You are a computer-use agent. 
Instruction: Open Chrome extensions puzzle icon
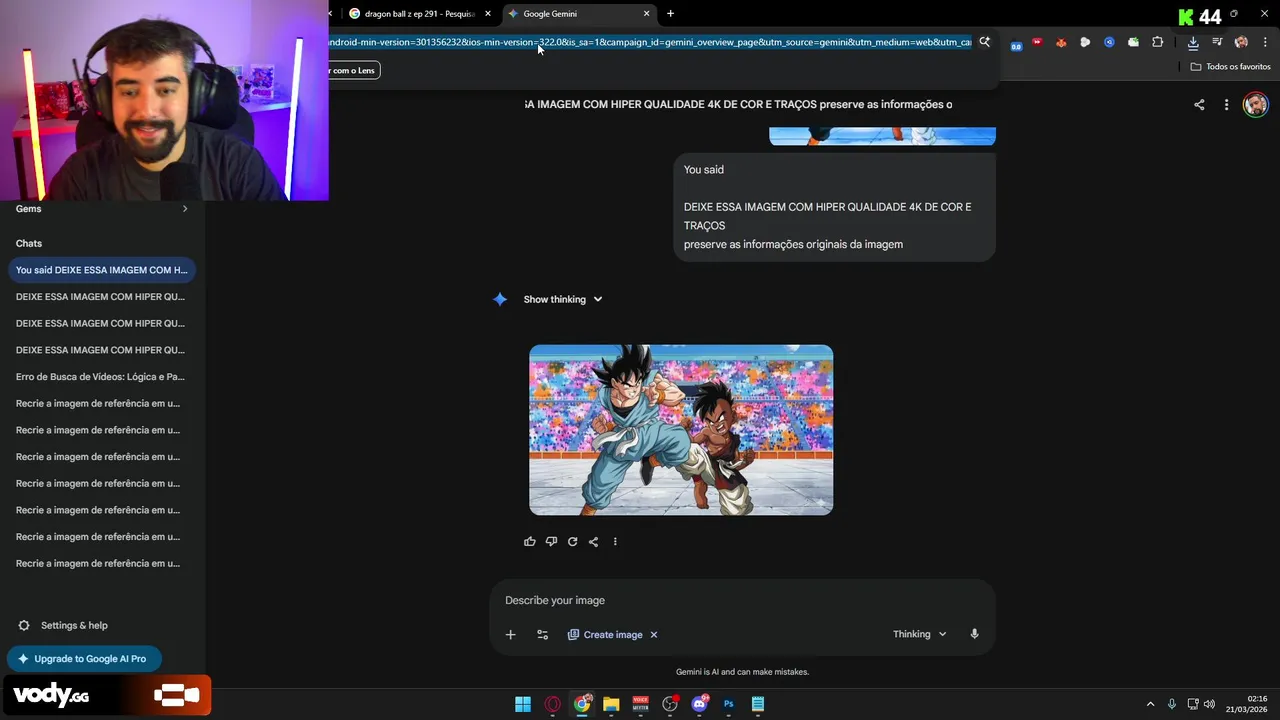[1157, 42]
